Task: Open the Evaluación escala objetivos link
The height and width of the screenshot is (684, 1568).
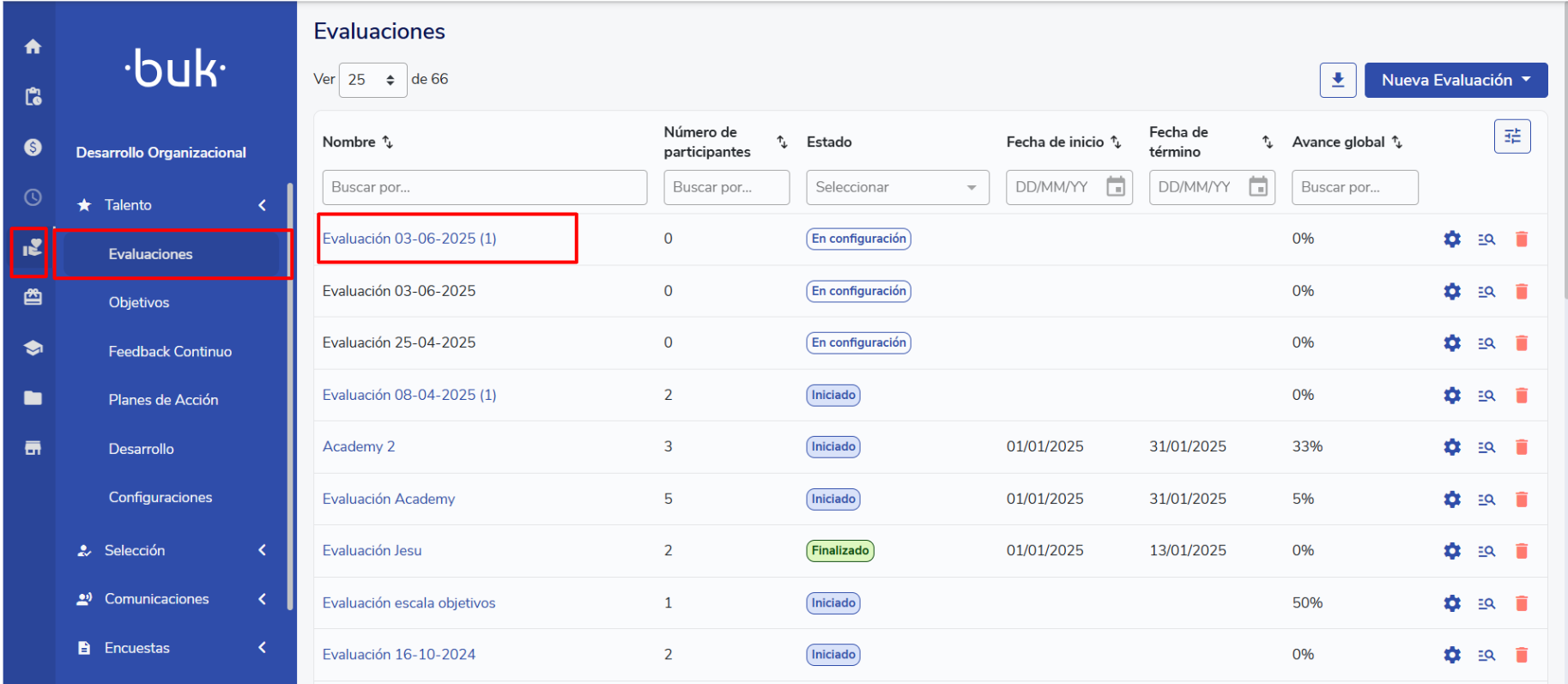Action: pyautogui.click(x=409, y=602)
